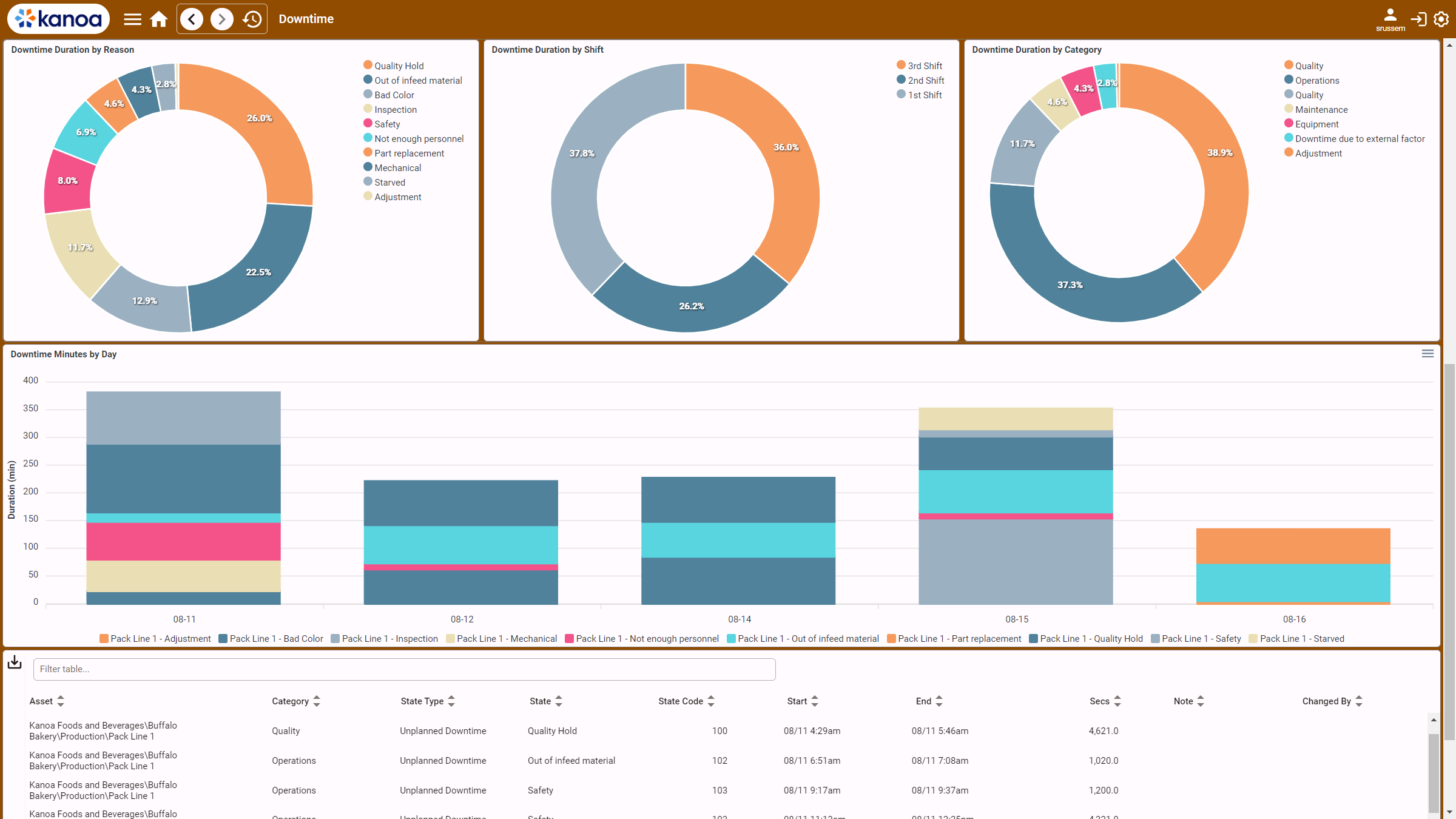This screenshot has height=819, width=1456.
Task: Sort the table by Start column
Action: click(803, 701)
